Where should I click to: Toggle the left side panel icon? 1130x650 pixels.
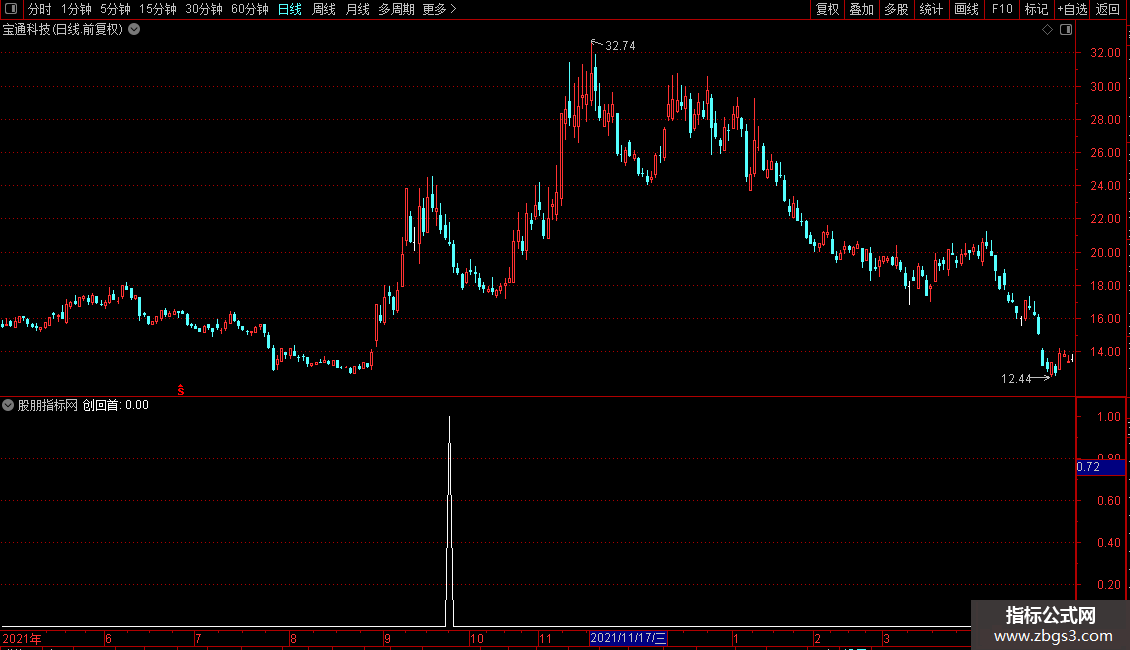pos(11,9)
